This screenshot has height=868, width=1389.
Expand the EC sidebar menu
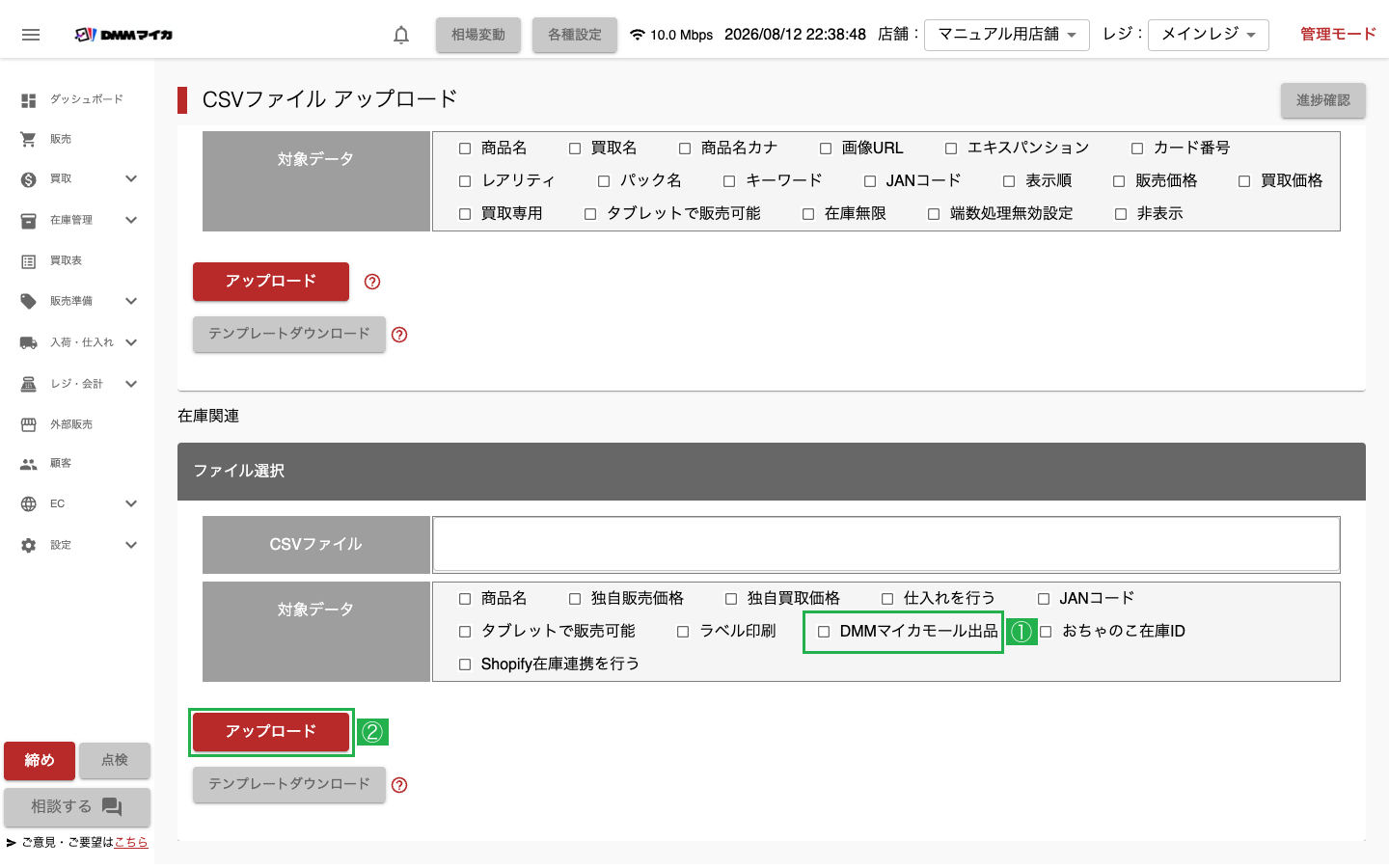pos(131,503)
